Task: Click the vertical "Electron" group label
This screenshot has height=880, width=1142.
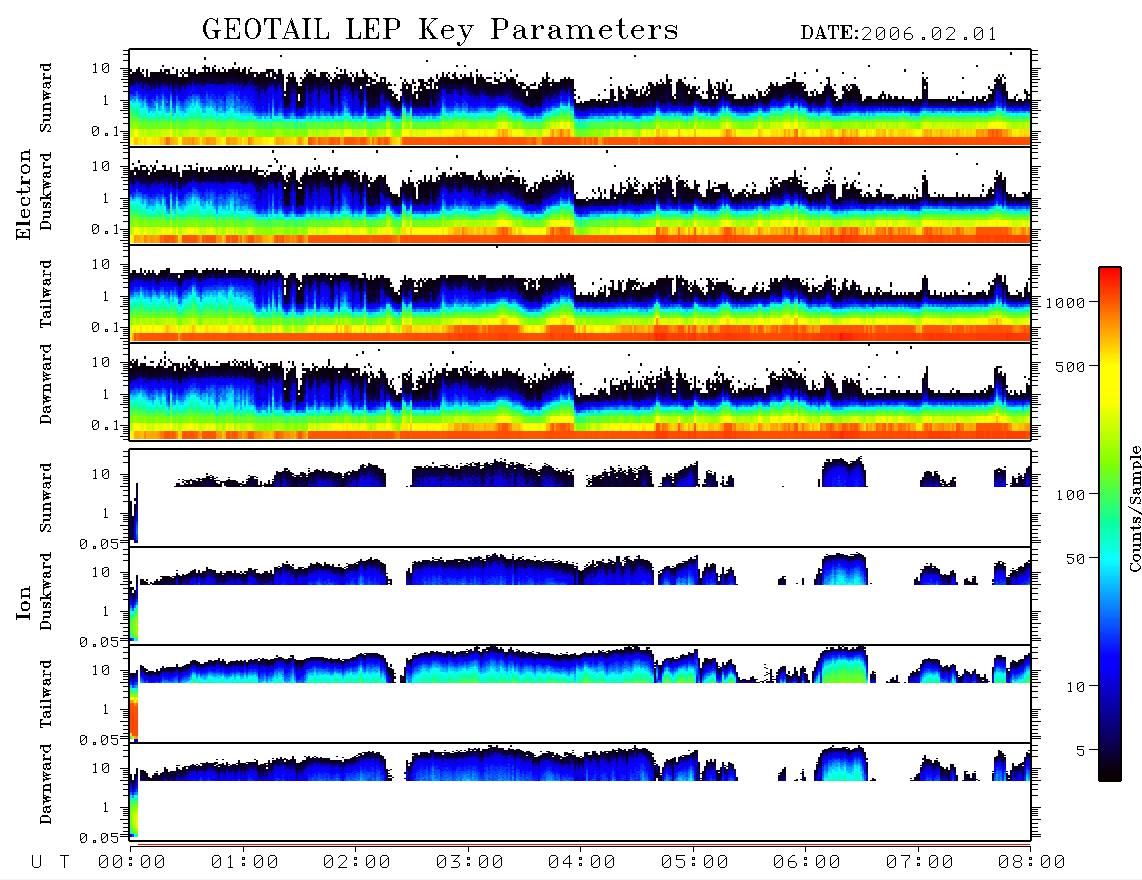Action: 24,194
